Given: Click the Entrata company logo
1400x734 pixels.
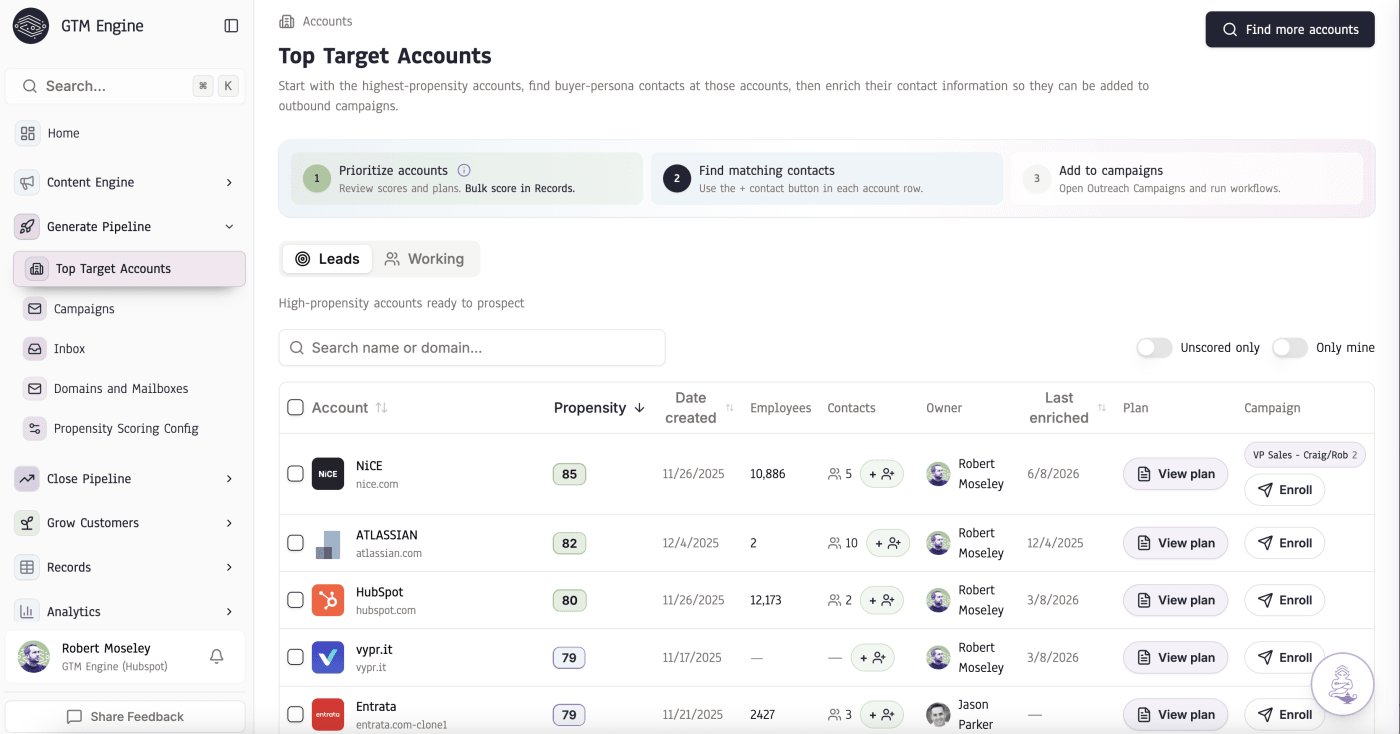Looking at the screenshot, I should (328, 714).
